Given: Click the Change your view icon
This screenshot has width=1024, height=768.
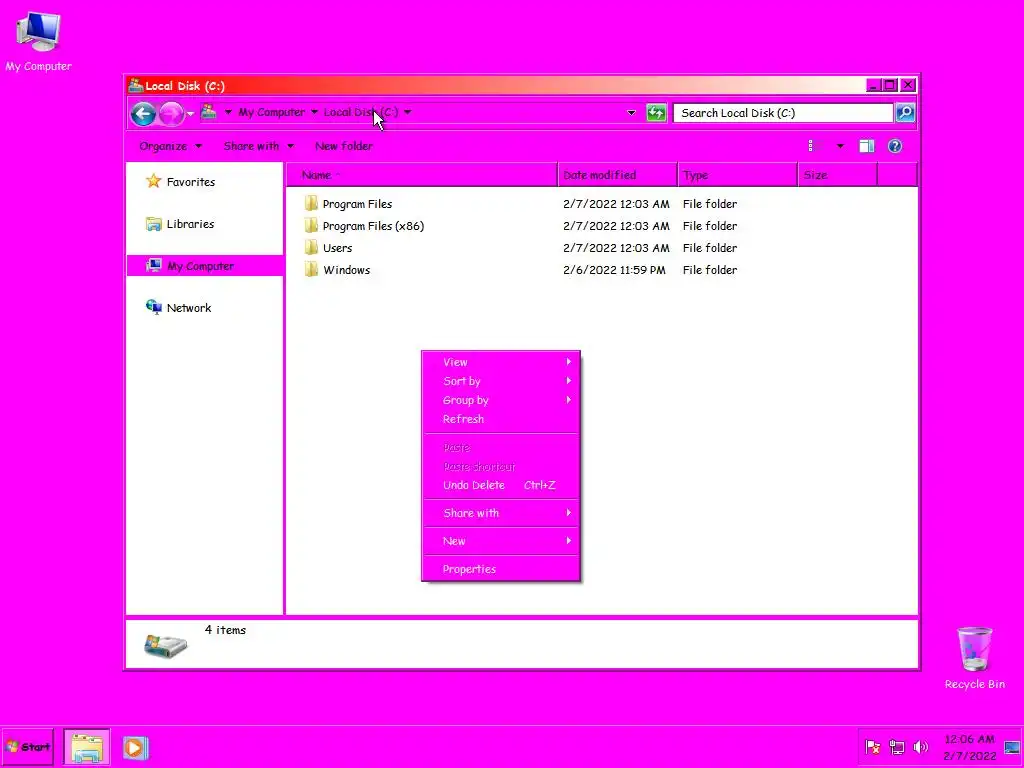Looking at the screenshot, I should coord(814,146).
